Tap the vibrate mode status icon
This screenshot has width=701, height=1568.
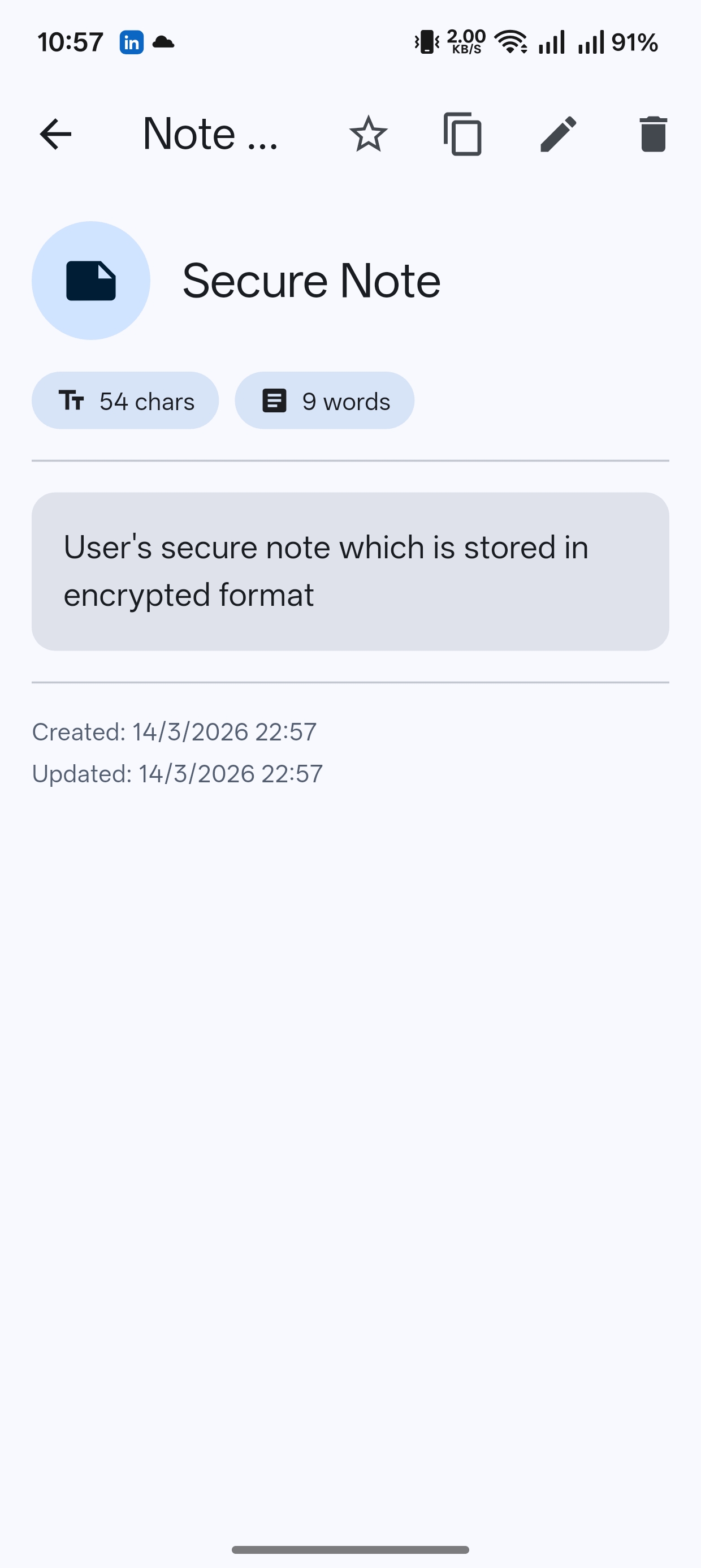coord(427,42)
